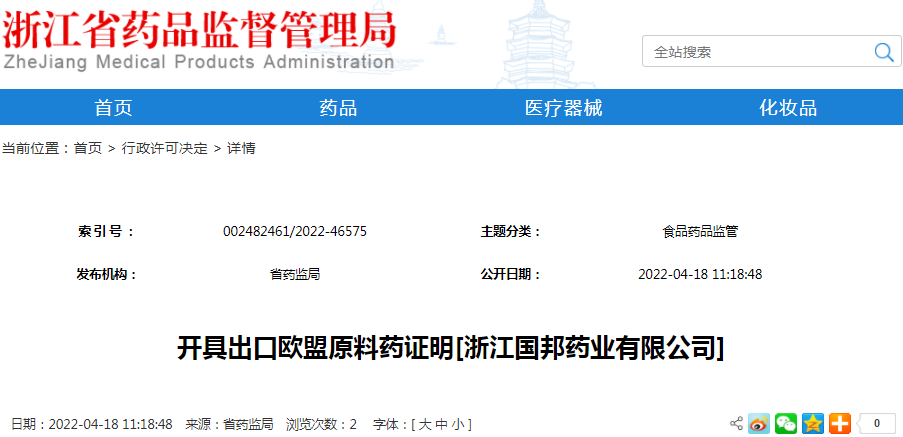Viewport: 903px width, 437px height.
Task: Open more sharing options plus icon
Action: (x=840, y=424)
